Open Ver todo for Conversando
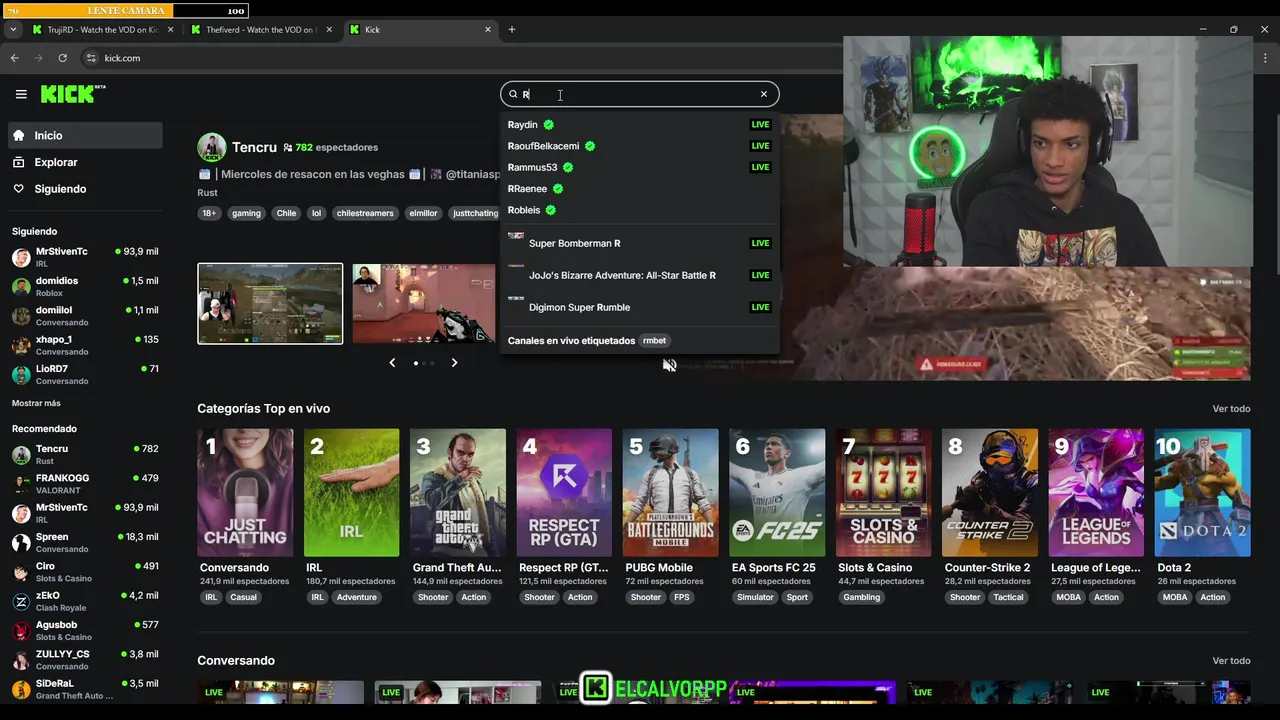 point(1231,661)
